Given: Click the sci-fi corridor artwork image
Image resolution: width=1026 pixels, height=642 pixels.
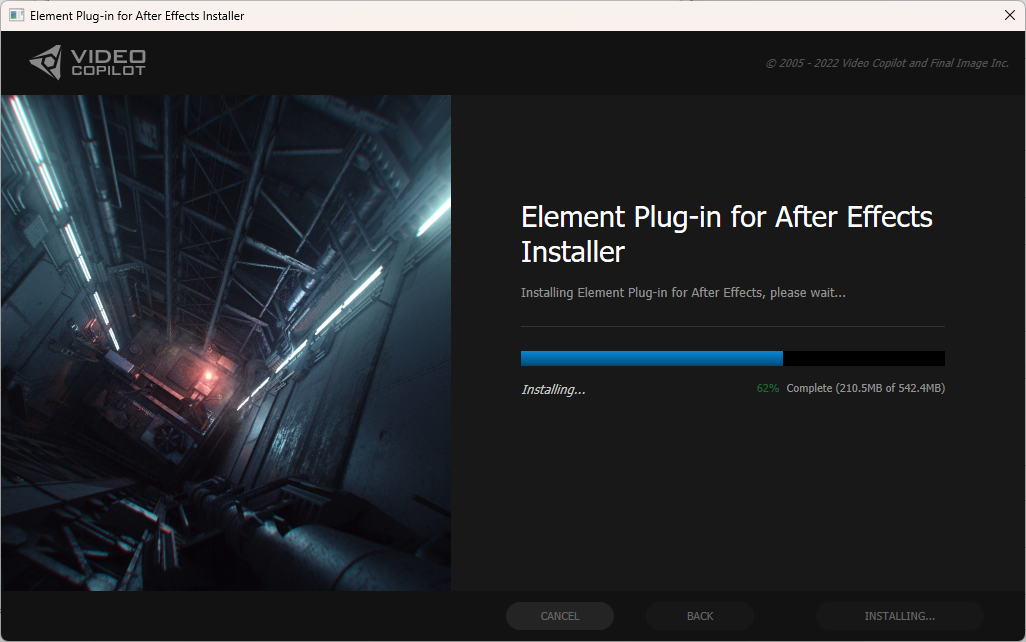Looking at the screenshot, I should [x=226, y=343].
